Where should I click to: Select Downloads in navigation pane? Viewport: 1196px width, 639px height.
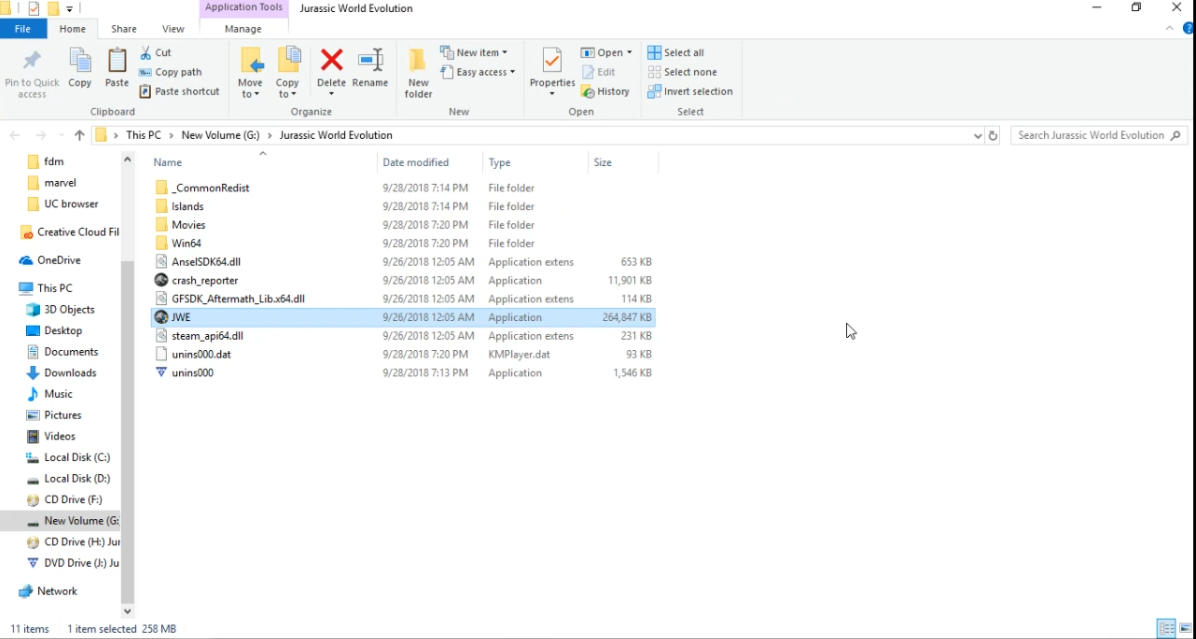pyautogui.click(x=69, y=373)
